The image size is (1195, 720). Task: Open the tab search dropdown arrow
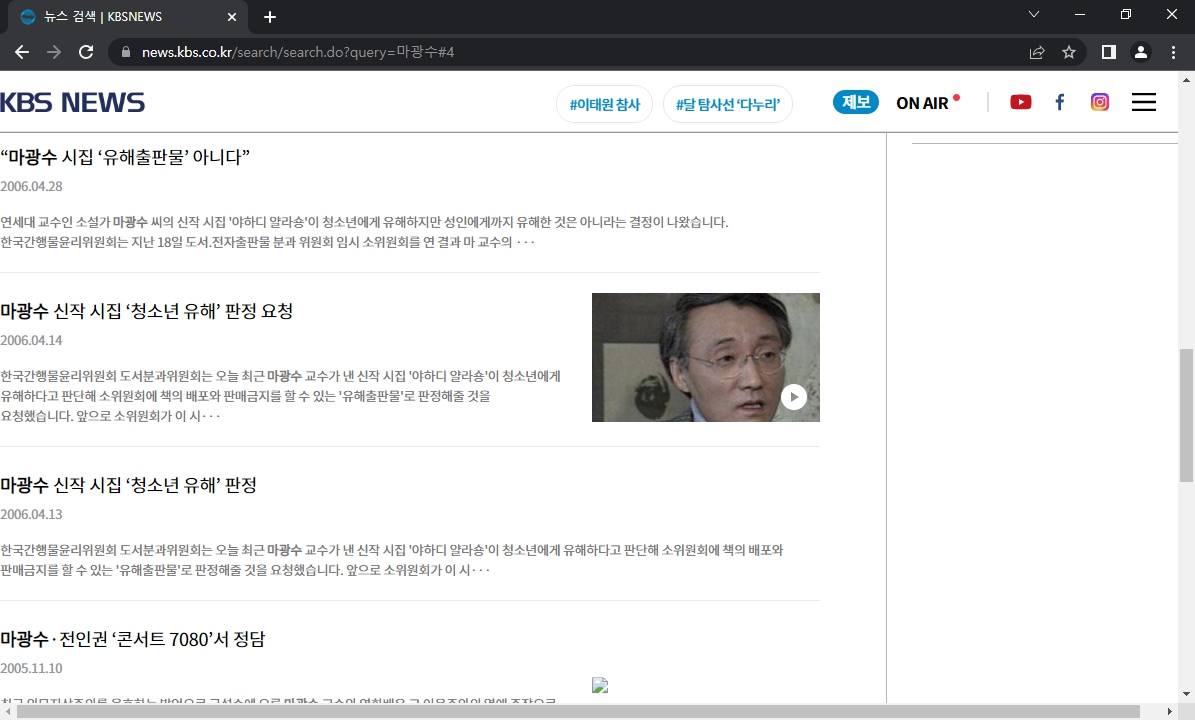(1034, 14)
